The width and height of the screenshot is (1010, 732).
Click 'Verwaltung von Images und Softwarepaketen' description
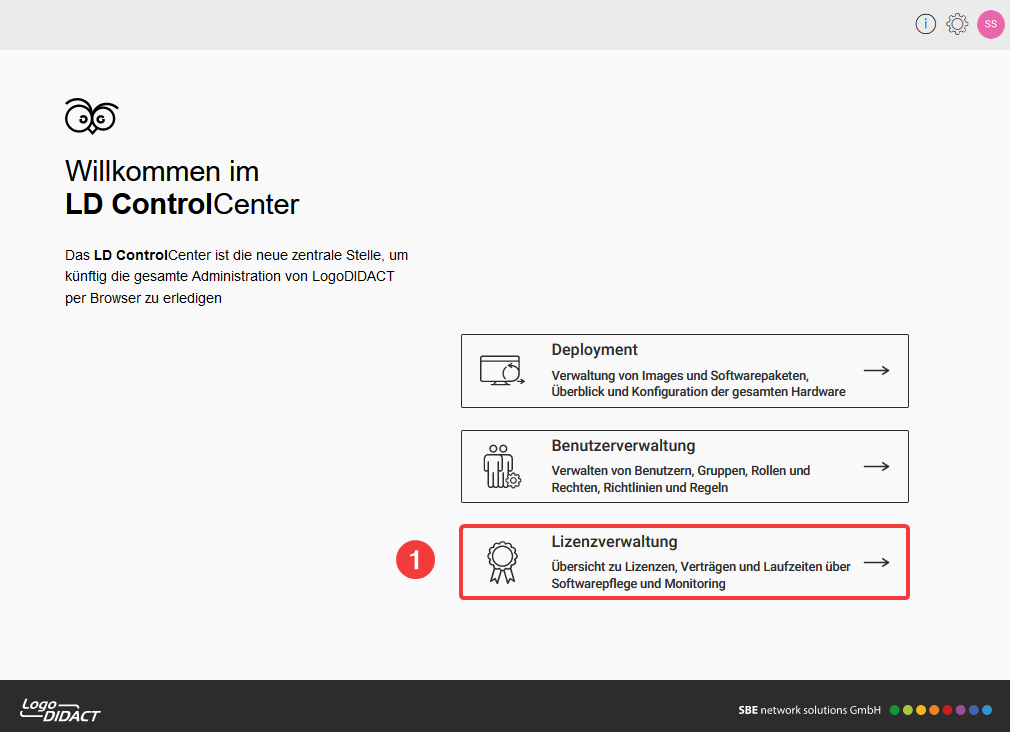(x=698, y=383)
